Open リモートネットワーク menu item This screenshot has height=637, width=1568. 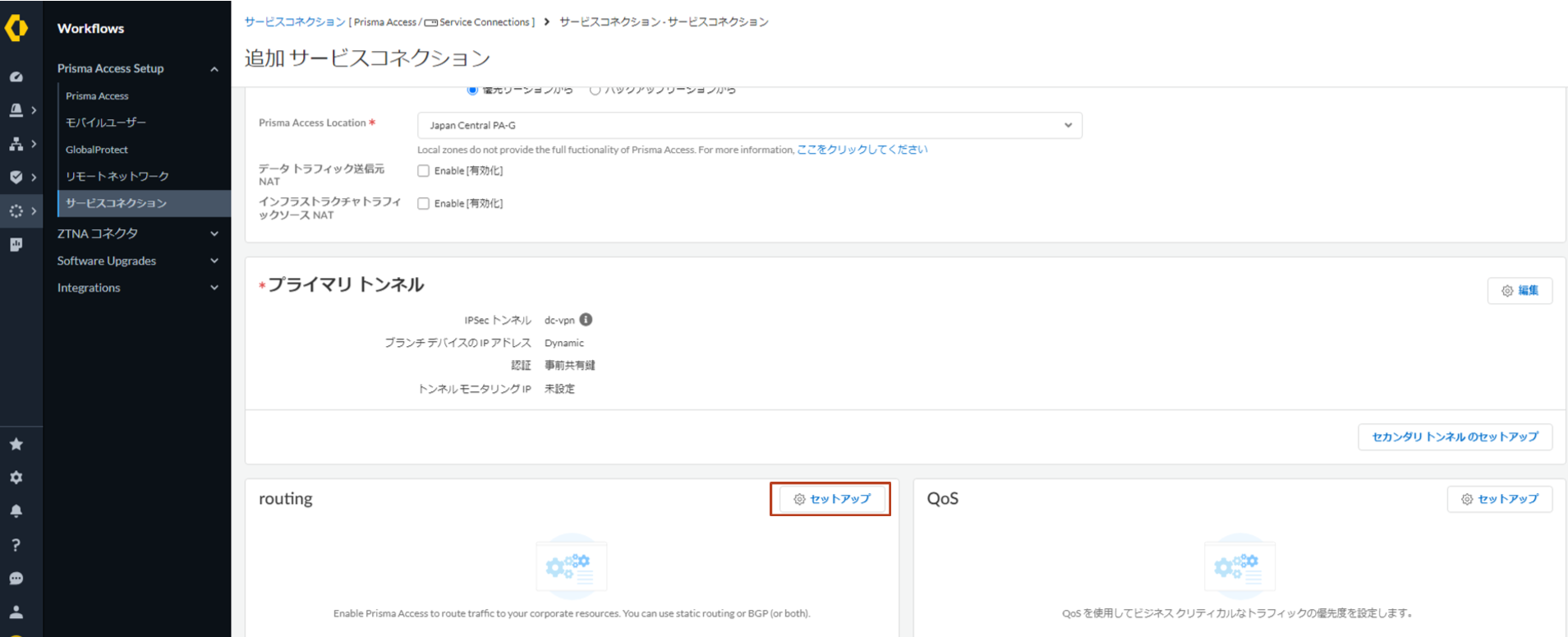pos(117,177)
